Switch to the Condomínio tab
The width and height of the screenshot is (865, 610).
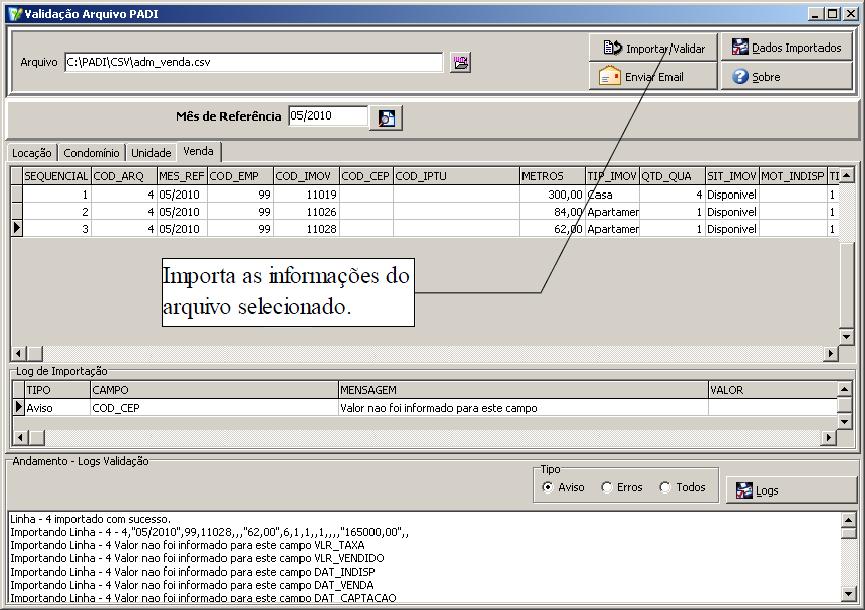tap(92, 153)
